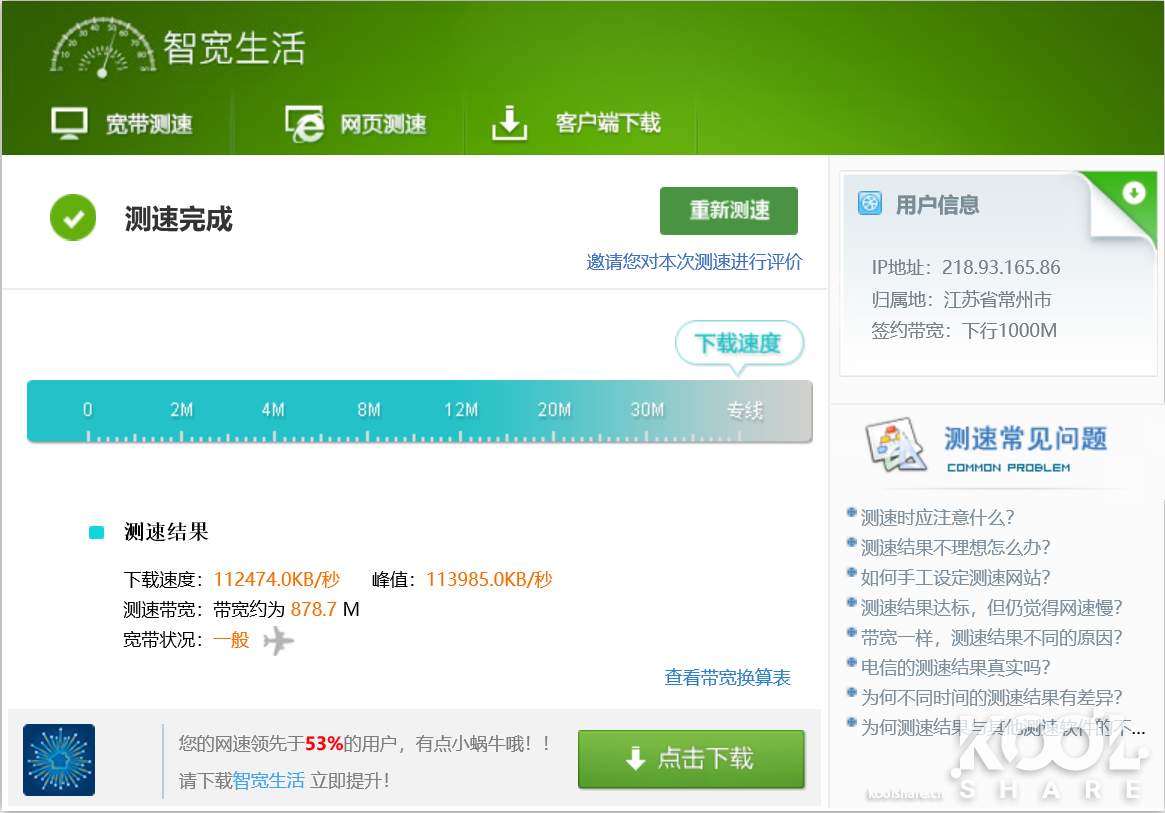Click the IE browser icon for 网页测速
The image size is (1165, 813).
coord(305,123)
